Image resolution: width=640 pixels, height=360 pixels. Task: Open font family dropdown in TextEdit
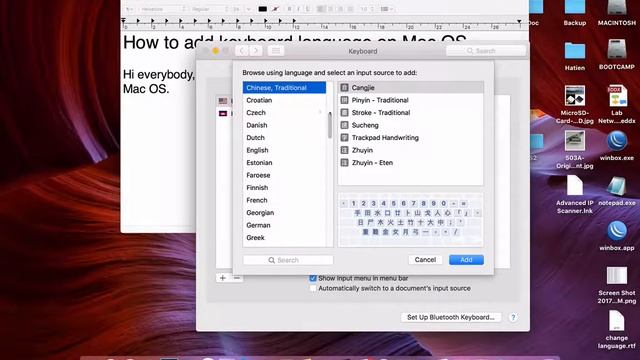(x=163, y=9)
